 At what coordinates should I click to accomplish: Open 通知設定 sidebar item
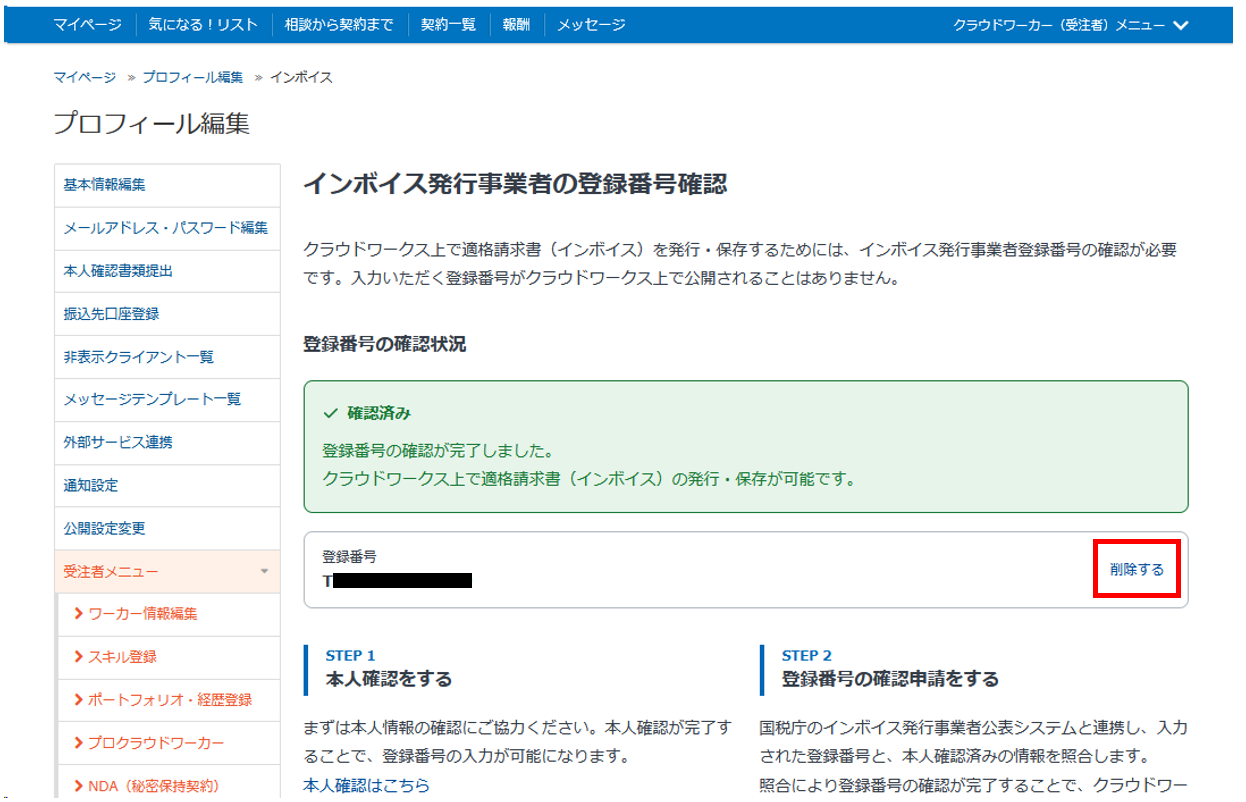coord(169,485)
